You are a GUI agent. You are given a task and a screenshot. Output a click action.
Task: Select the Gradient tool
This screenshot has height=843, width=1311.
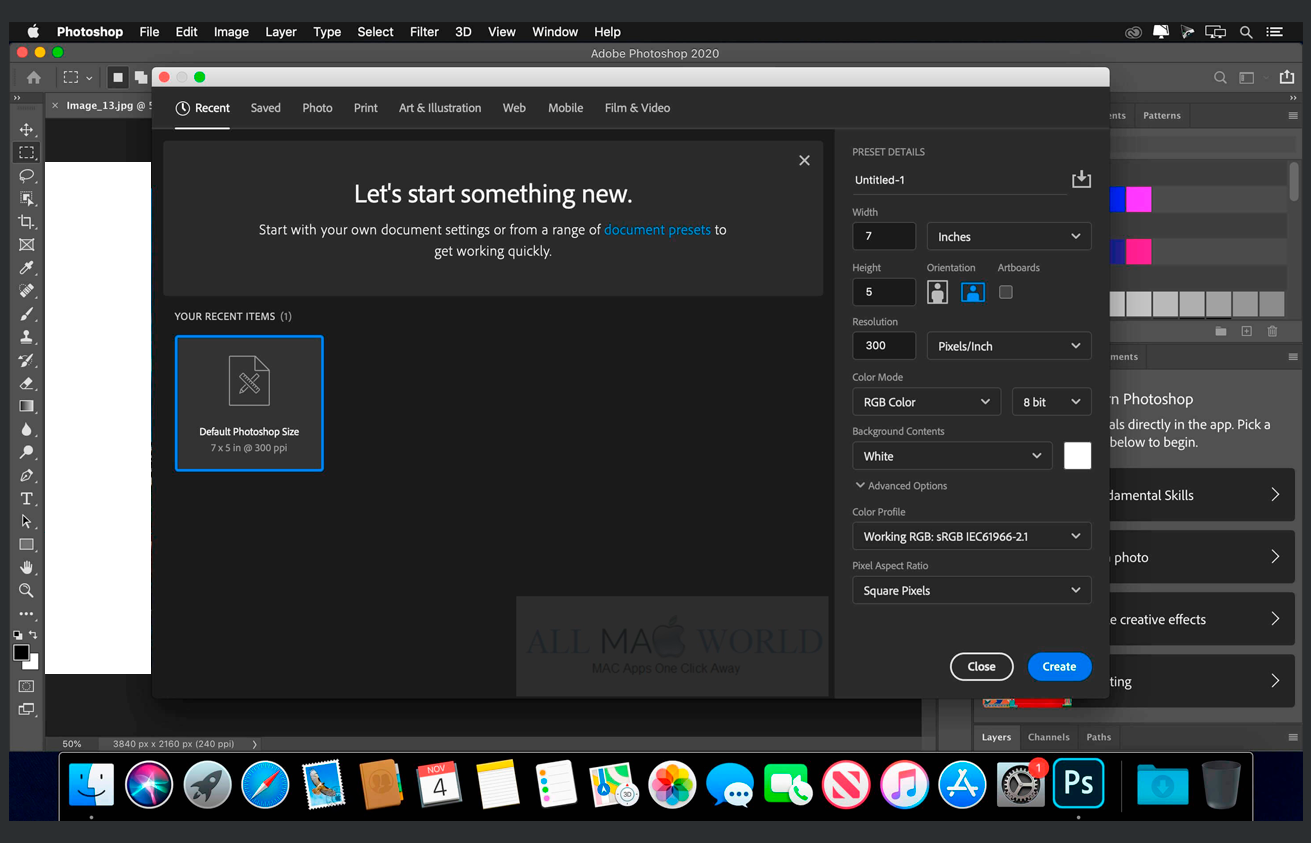[x=27, y=406]
